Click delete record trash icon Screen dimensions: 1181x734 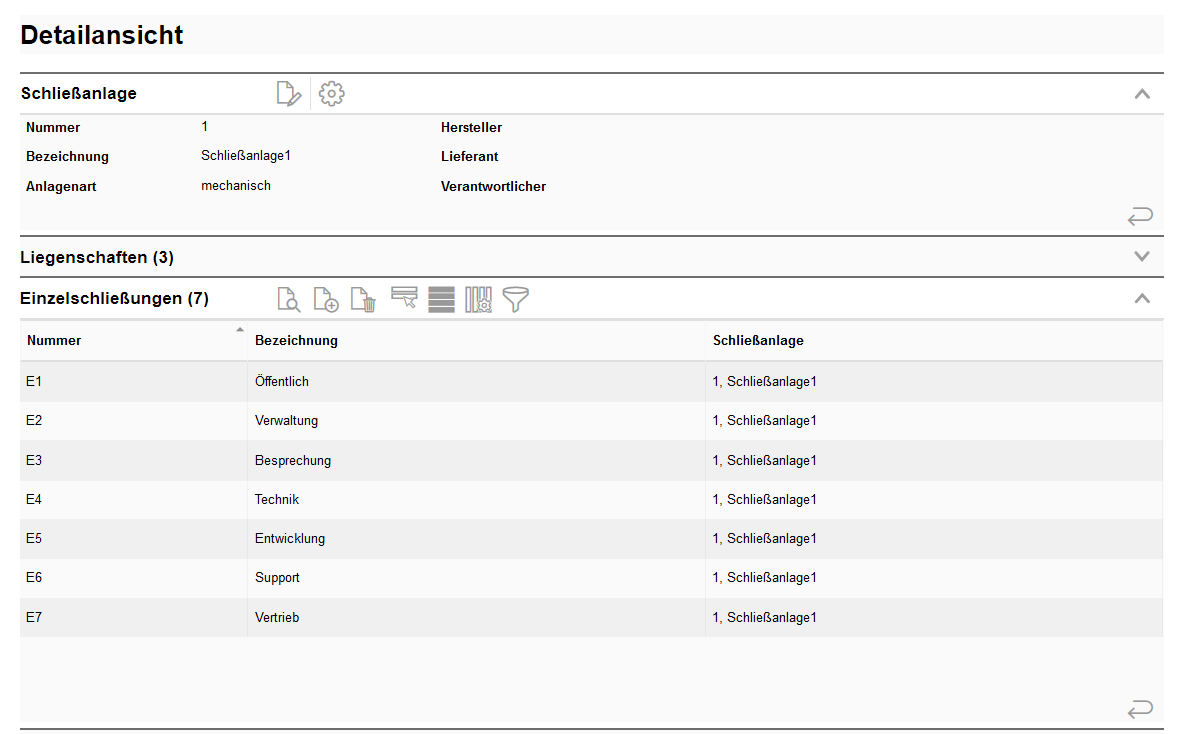click(x=364, y=299)
